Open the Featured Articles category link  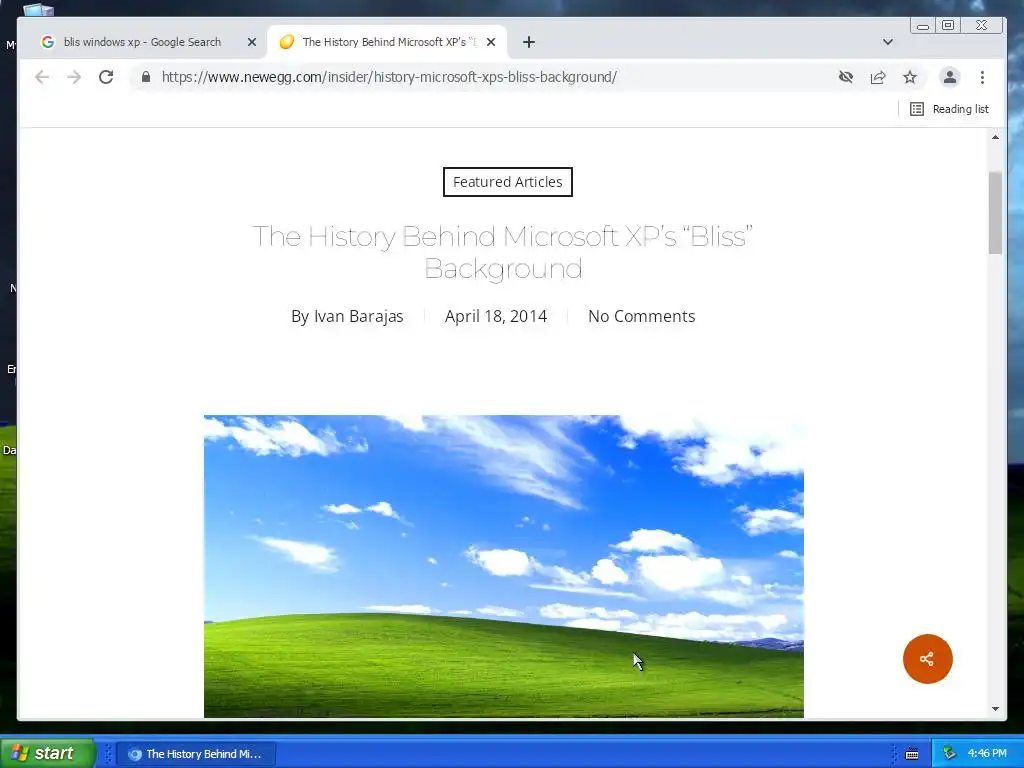click(507, 182)
